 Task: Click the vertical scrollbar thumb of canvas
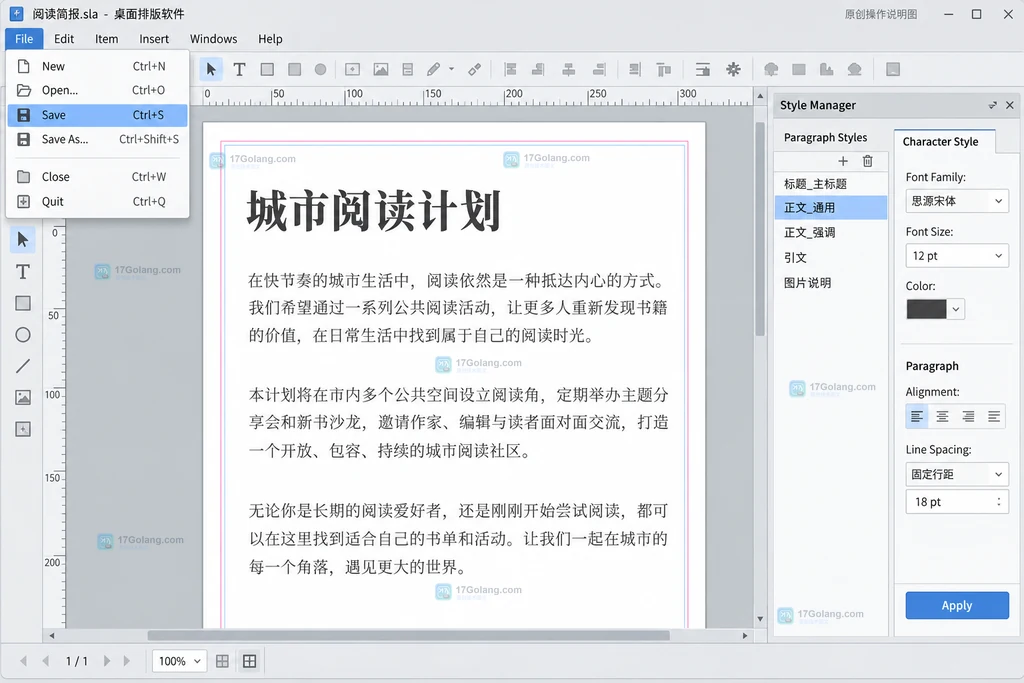tap(760, 229)
